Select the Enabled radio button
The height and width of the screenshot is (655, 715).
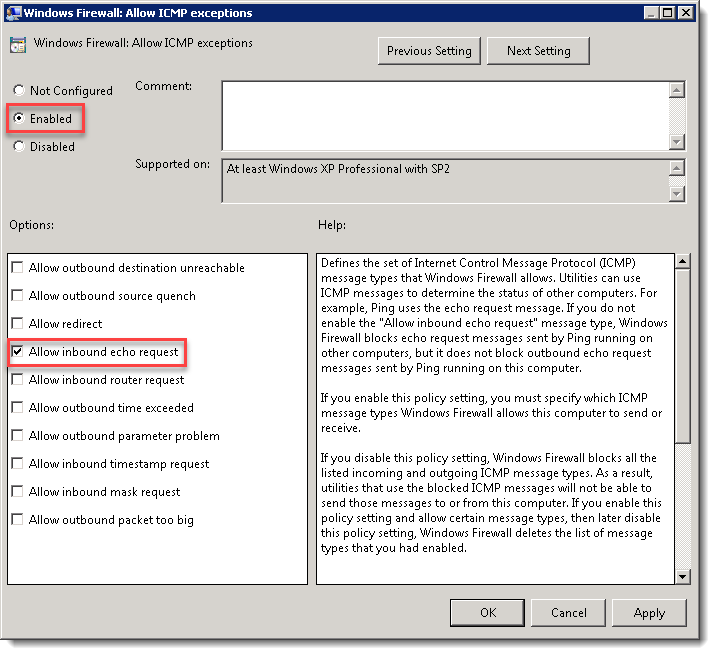(x=19, y=119)
